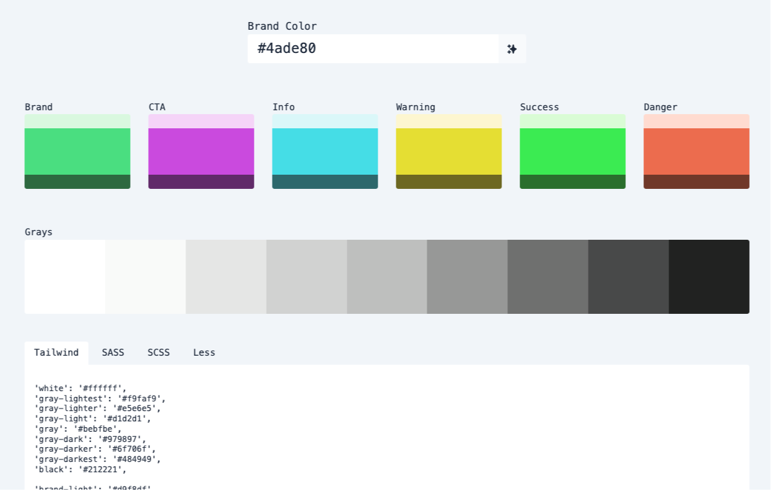Select the Less tab
The height and width of the screenshot is (495, 771).
point(204,353)
